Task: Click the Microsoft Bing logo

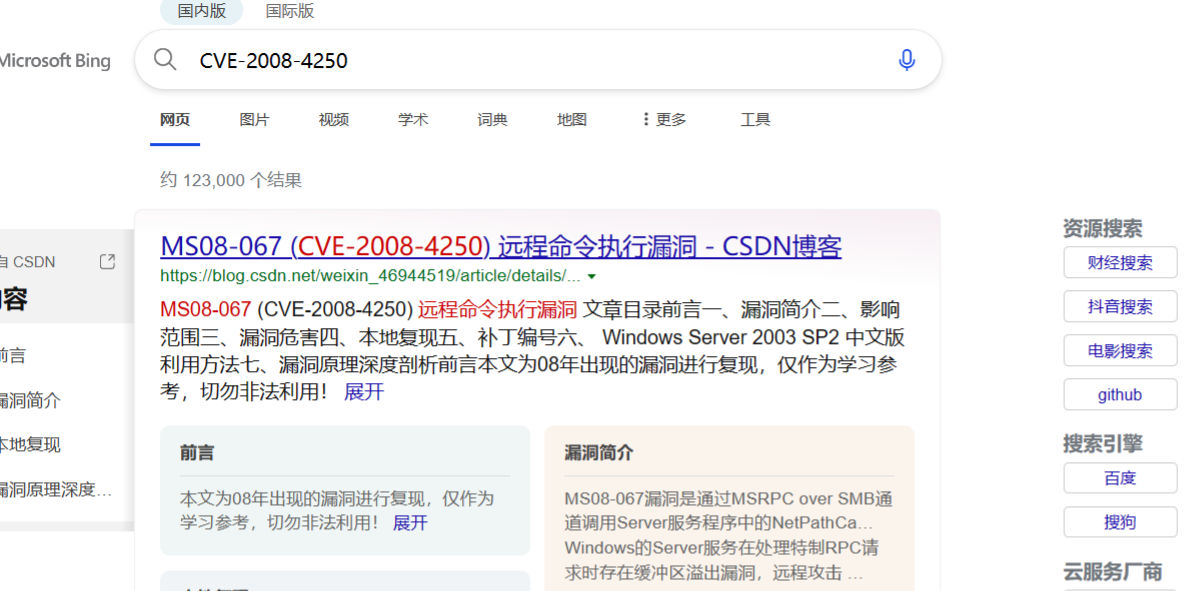Action: click(55, 61)
